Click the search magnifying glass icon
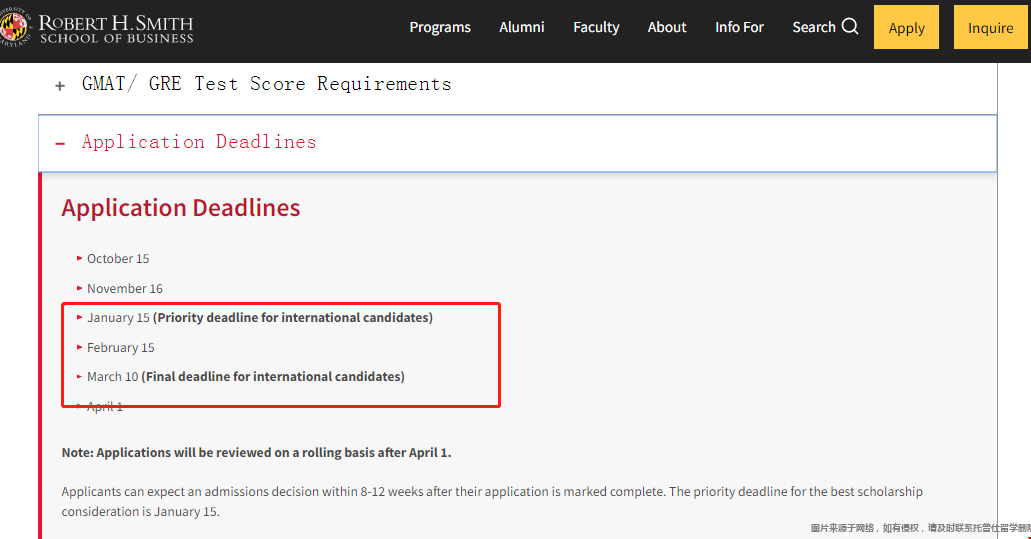Viewport: 1031px width, 539px height. 850,27
